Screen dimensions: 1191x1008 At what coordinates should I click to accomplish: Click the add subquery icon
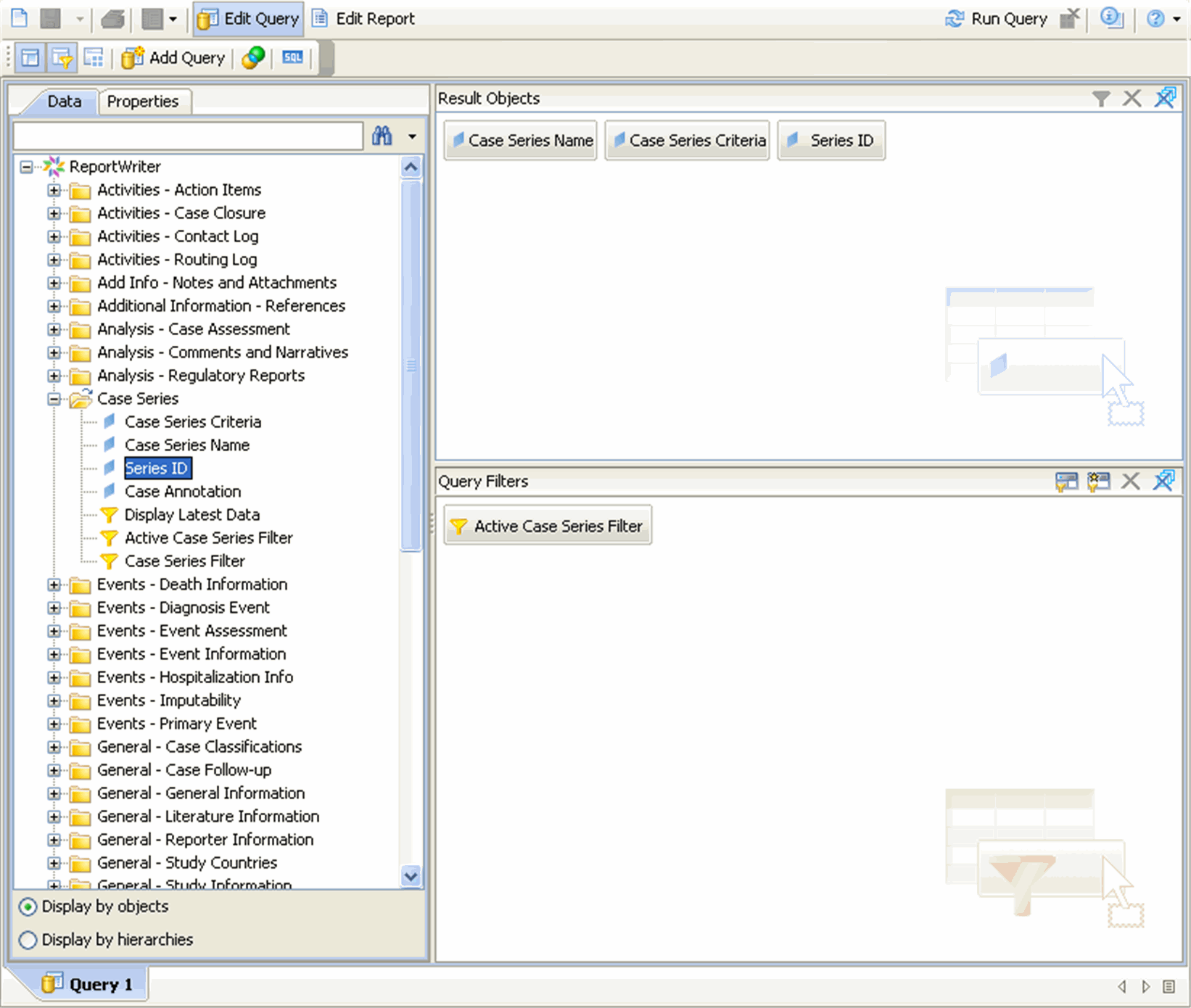pyautogui.click(x=1099, y=481)
